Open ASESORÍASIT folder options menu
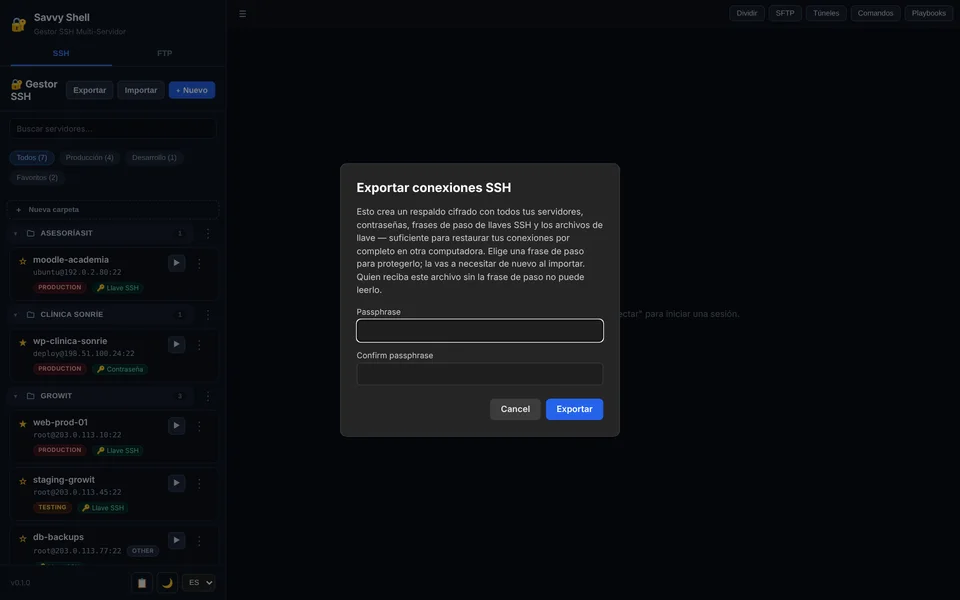 (208, 233)
